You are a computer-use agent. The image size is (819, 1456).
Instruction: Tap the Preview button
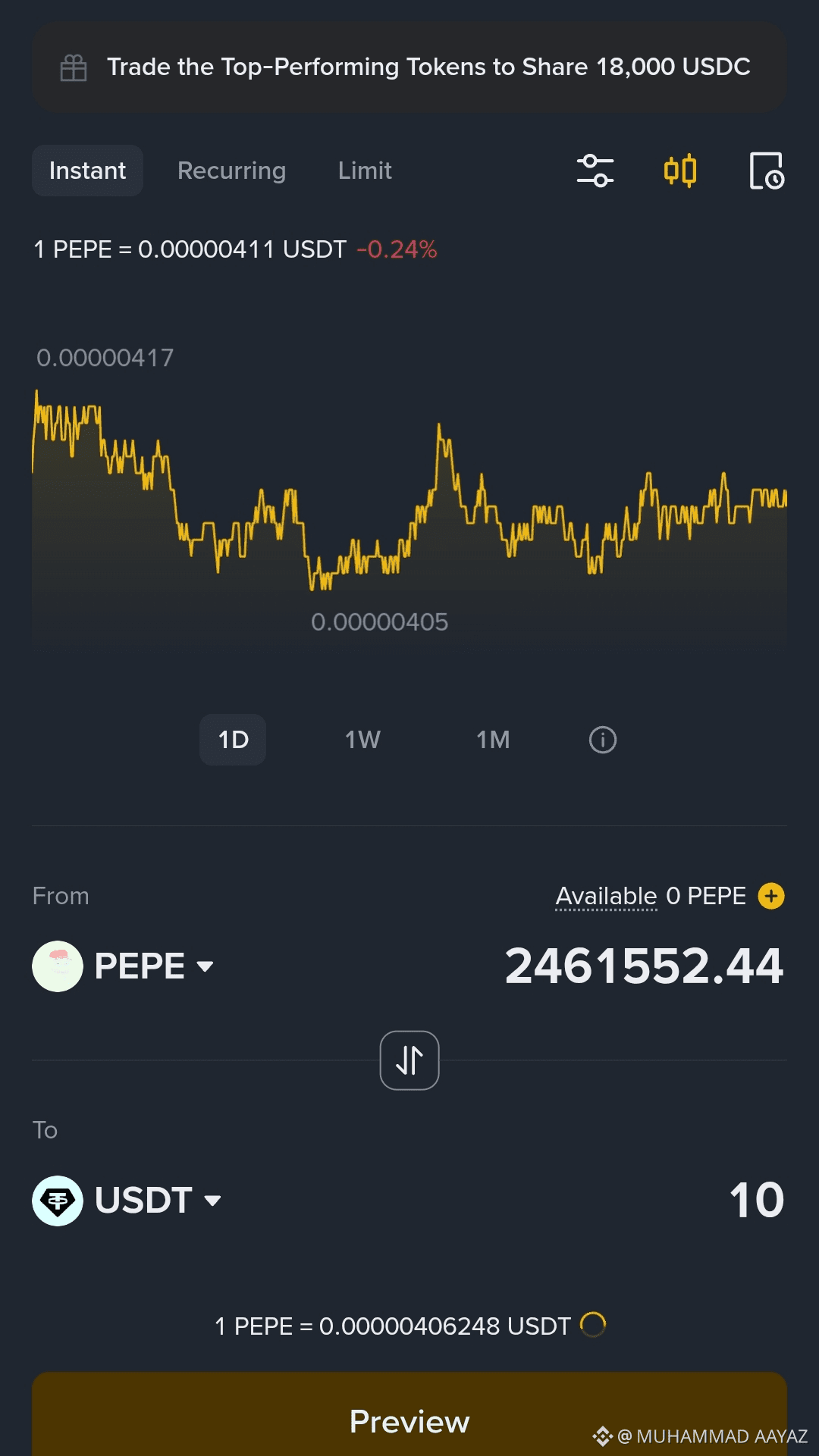tap(409, 1414)
